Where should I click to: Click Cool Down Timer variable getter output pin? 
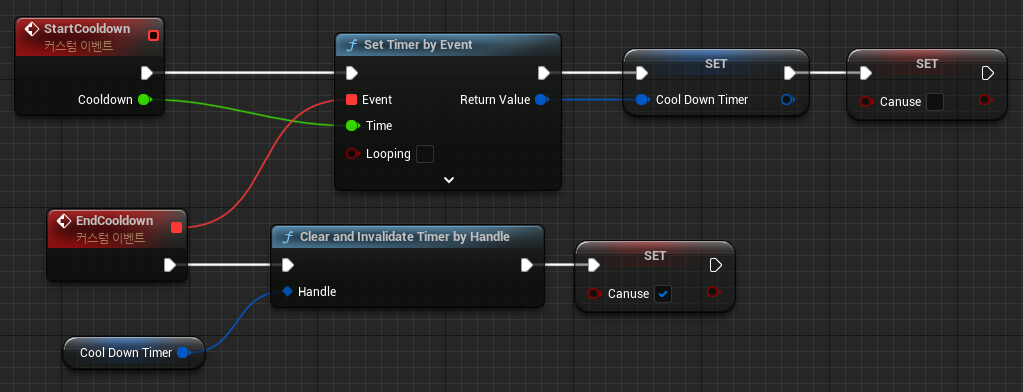[184, 353]
